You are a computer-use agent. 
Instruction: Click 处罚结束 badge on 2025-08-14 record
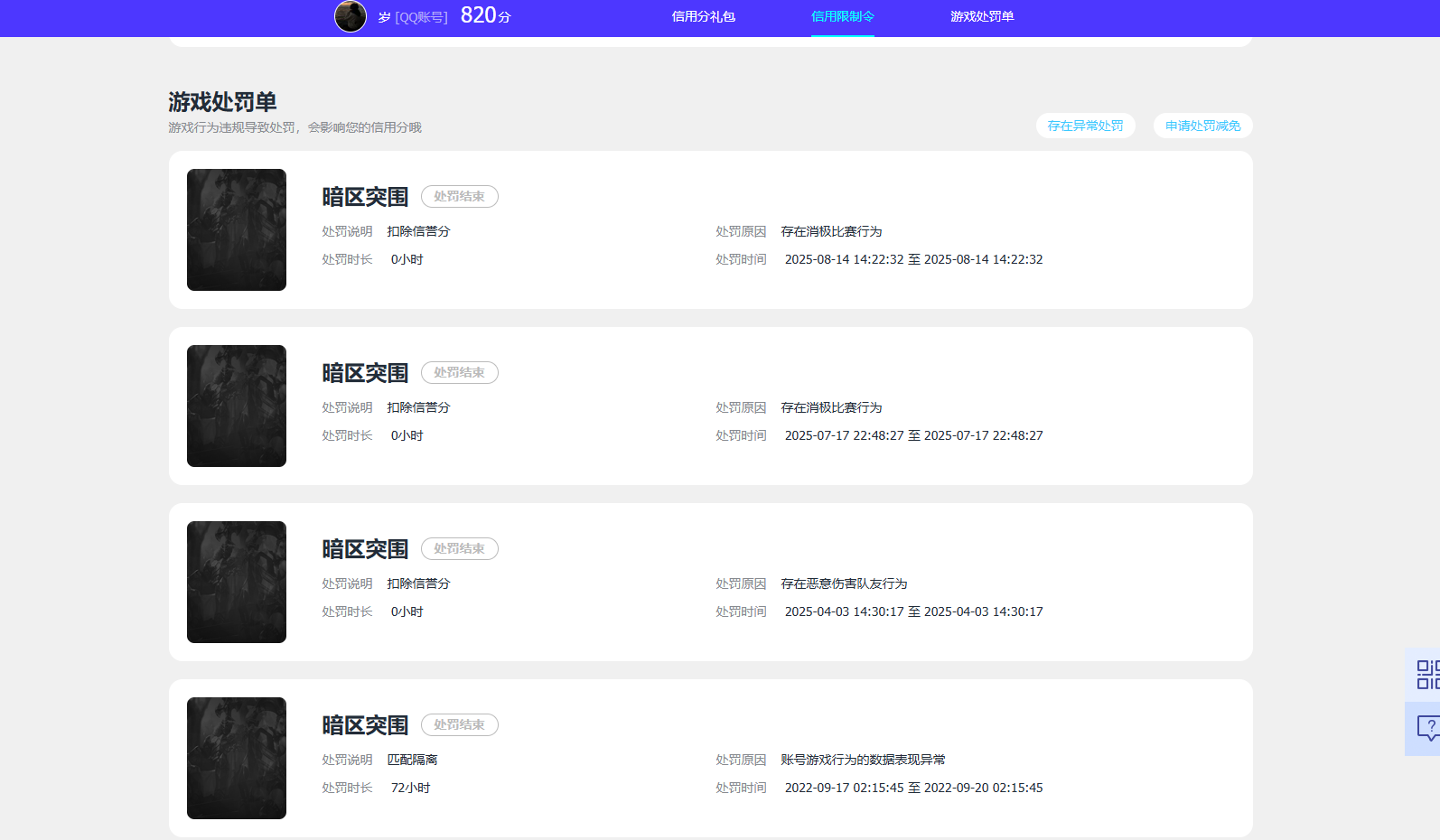(x=459, y=196)
